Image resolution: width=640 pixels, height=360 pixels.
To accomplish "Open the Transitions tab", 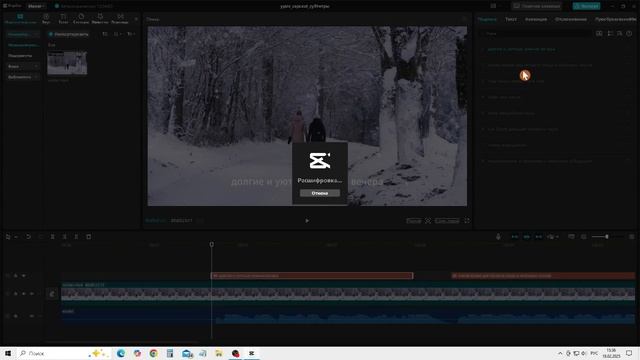I will click(120, 19).
